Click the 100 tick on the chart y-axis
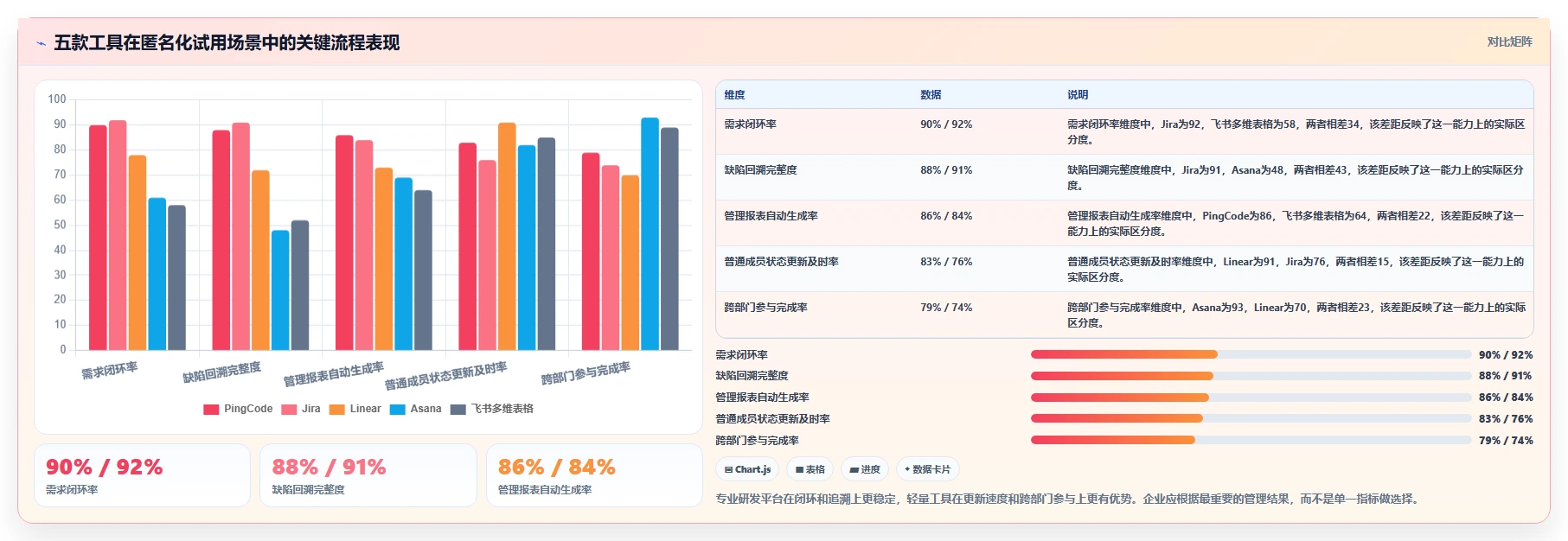Screen dimensions: 1568x541 pyautogui.click(x=57, y=99)
